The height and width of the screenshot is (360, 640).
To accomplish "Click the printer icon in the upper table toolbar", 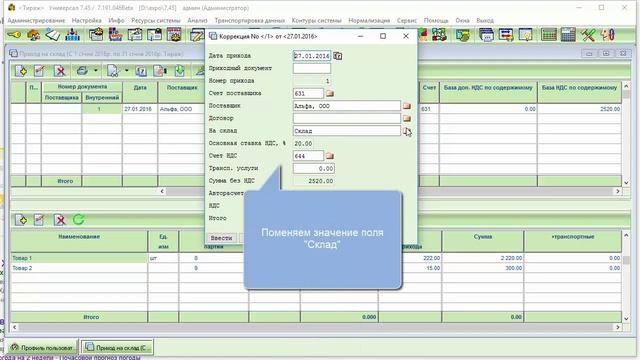I will pos(83,71).
